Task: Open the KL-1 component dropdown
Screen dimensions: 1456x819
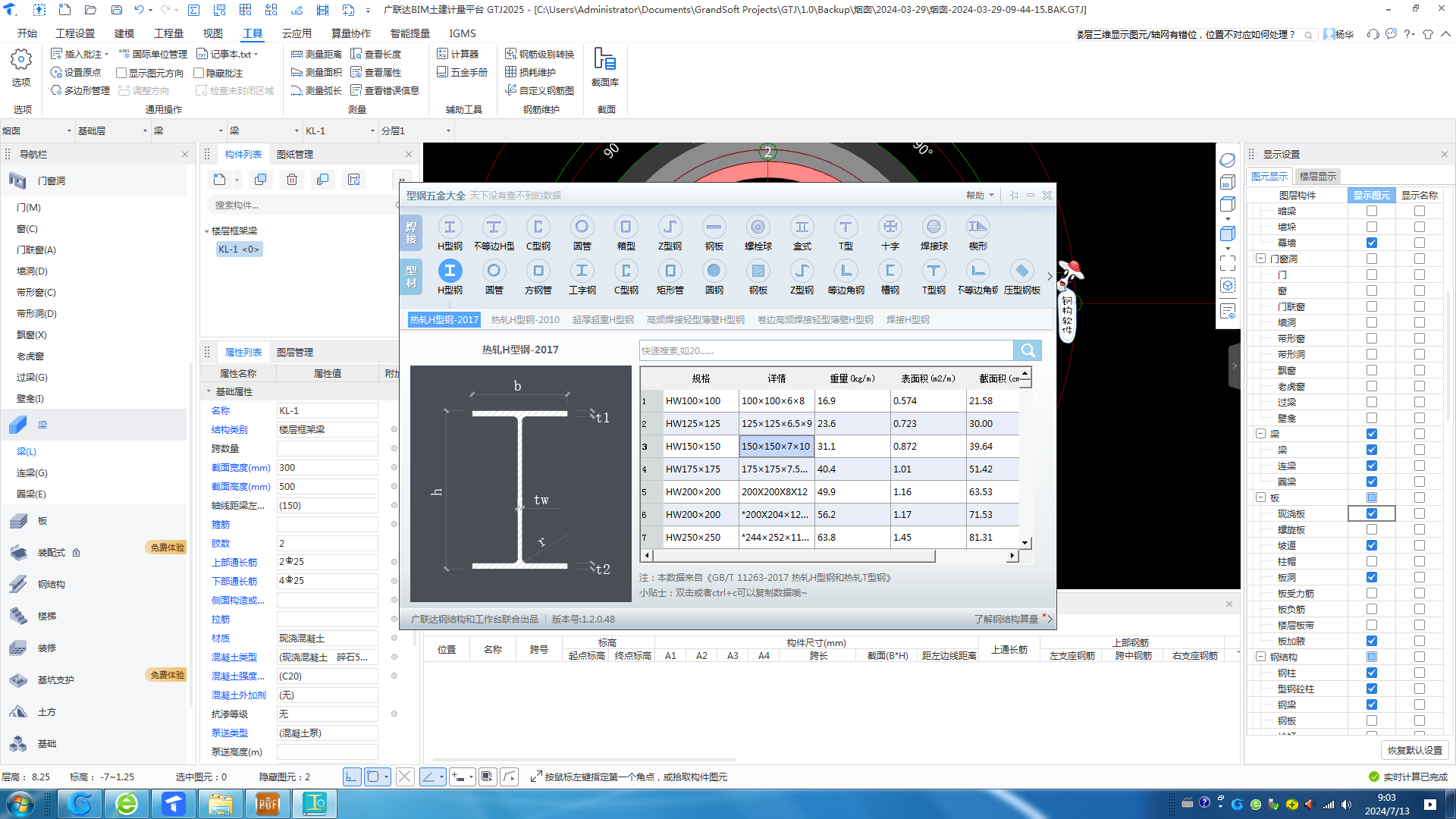Action: tap(340, 130)
